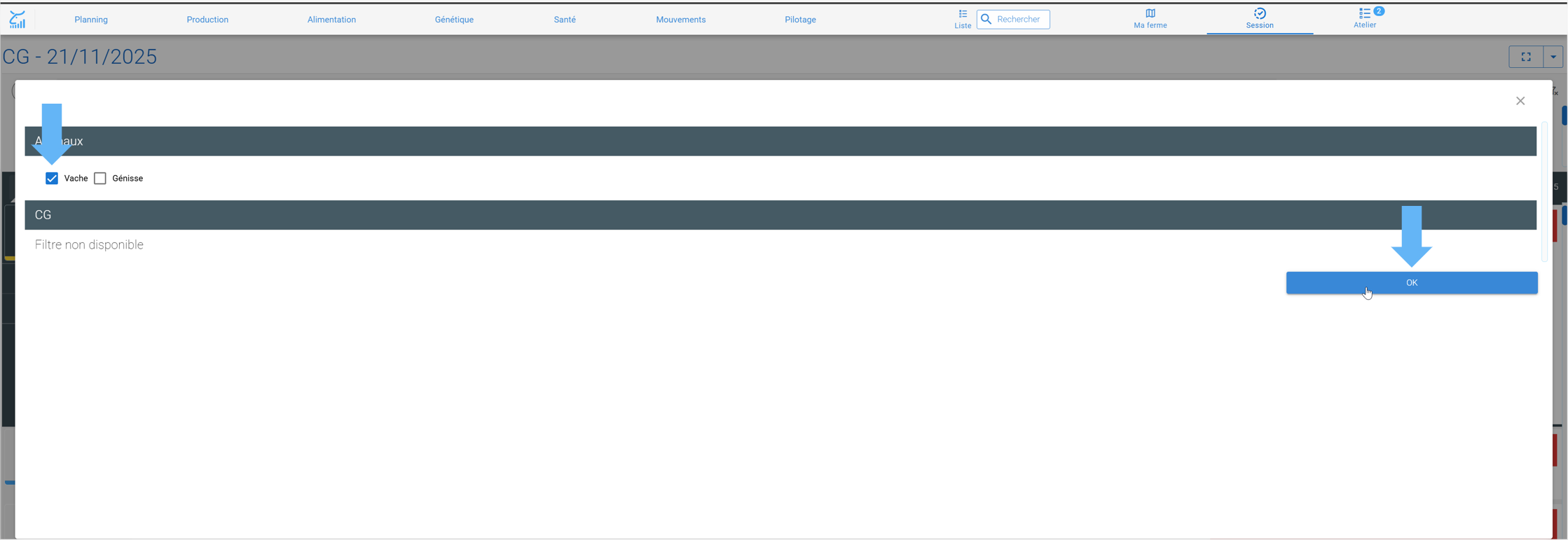Screen dimensions: 1568x540
Task: Open the Pilotage menu
Action: click(800, 20)
